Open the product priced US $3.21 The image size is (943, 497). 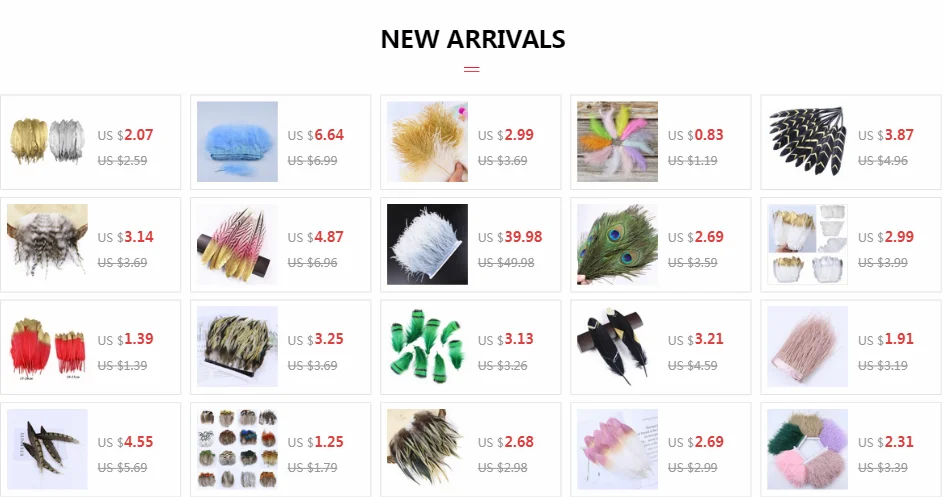coord(695,339)
